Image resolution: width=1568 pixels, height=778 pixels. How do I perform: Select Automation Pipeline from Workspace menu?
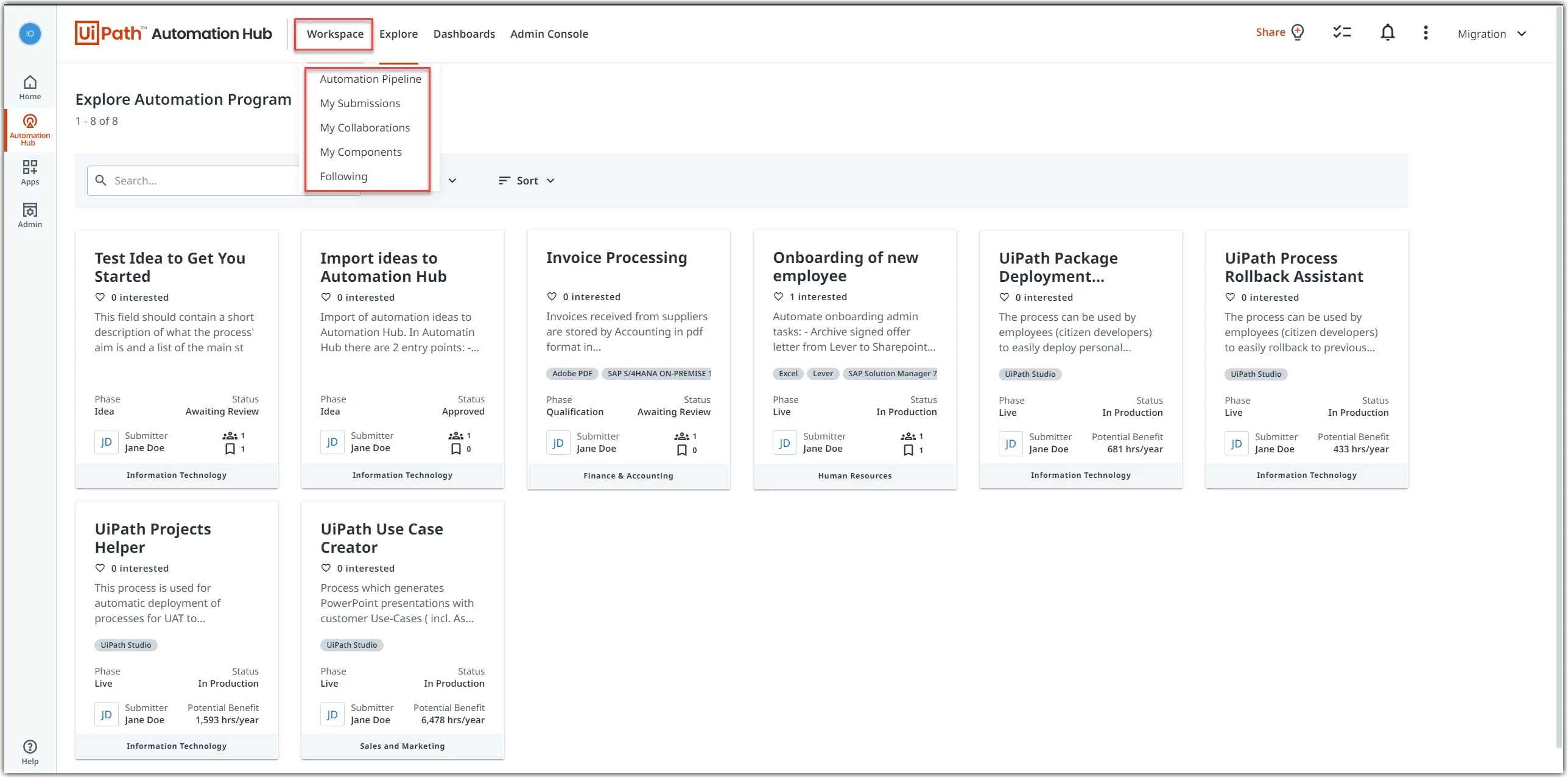[370, 79]
